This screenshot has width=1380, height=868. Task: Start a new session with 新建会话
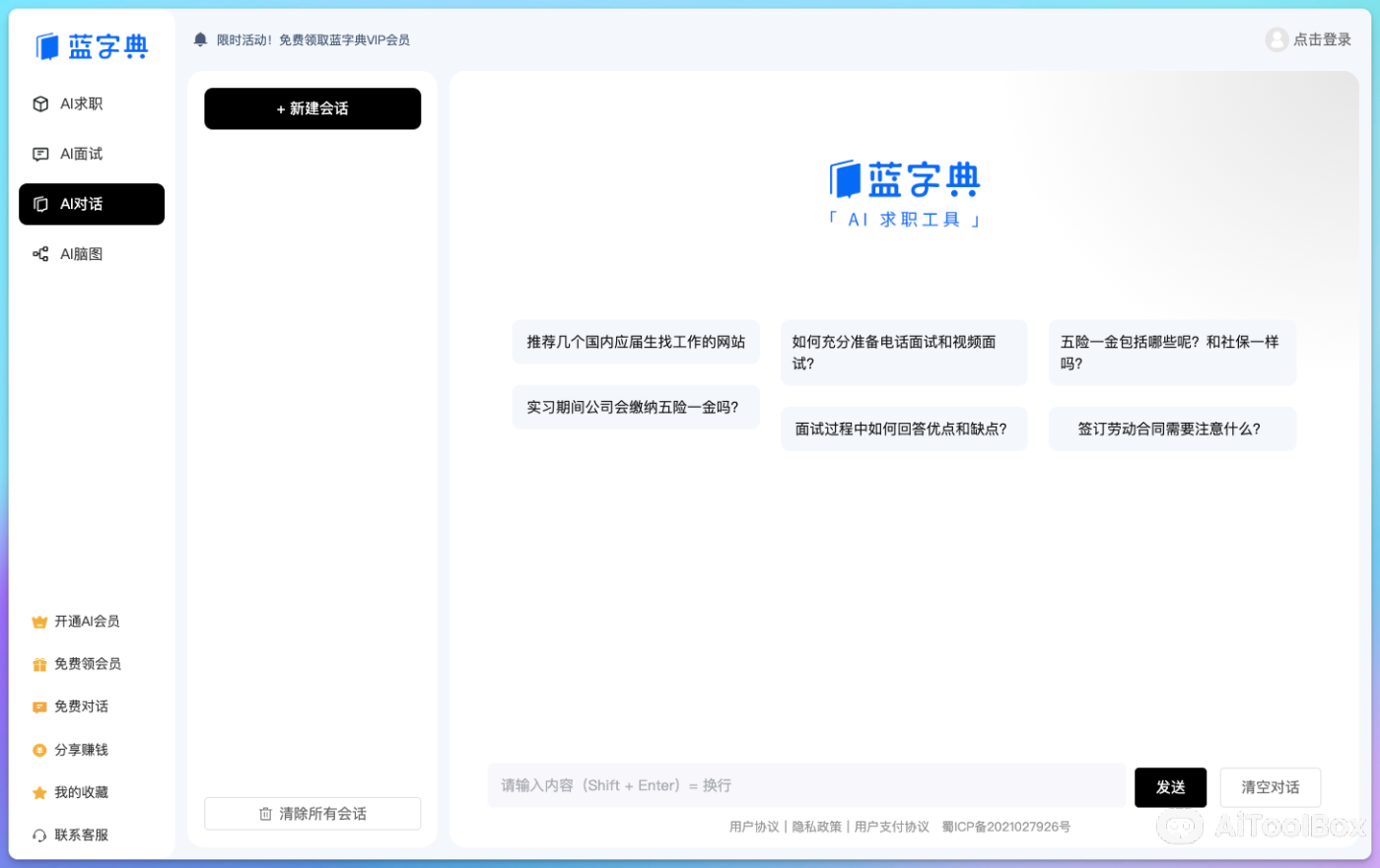tap(312, 108)
